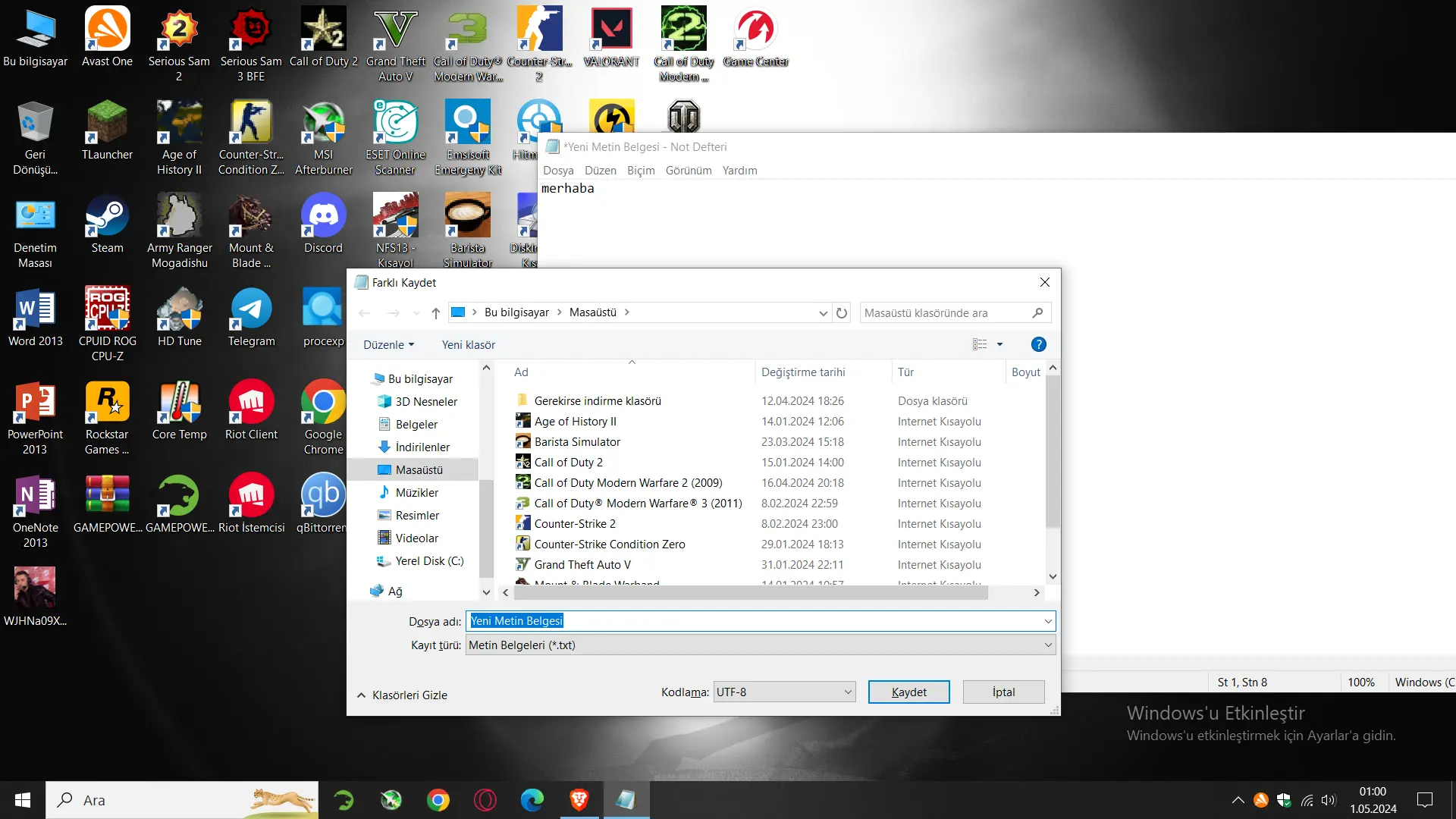
Task: Open the Yardım menu in Not Defteri
Action: point(739,170)
